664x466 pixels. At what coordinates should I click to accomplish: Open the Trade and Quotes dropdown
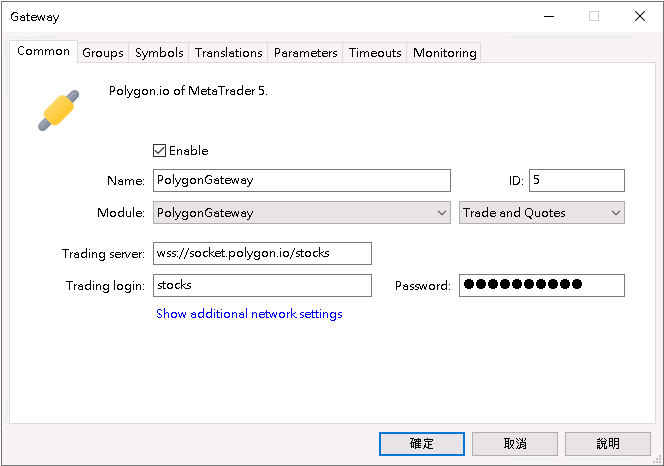[542, 213]
